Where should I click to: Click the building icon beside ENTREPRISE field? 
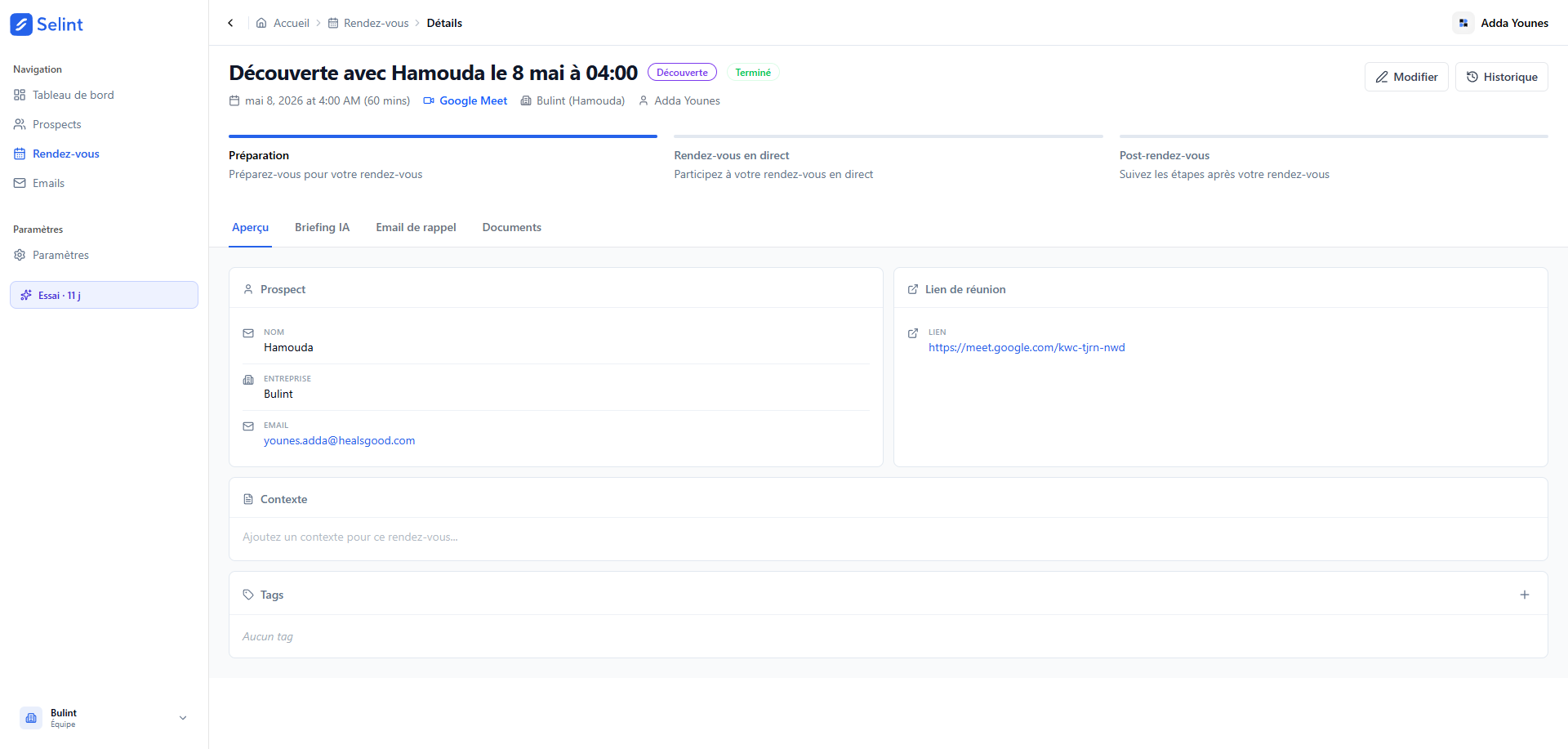click(248, 380)
